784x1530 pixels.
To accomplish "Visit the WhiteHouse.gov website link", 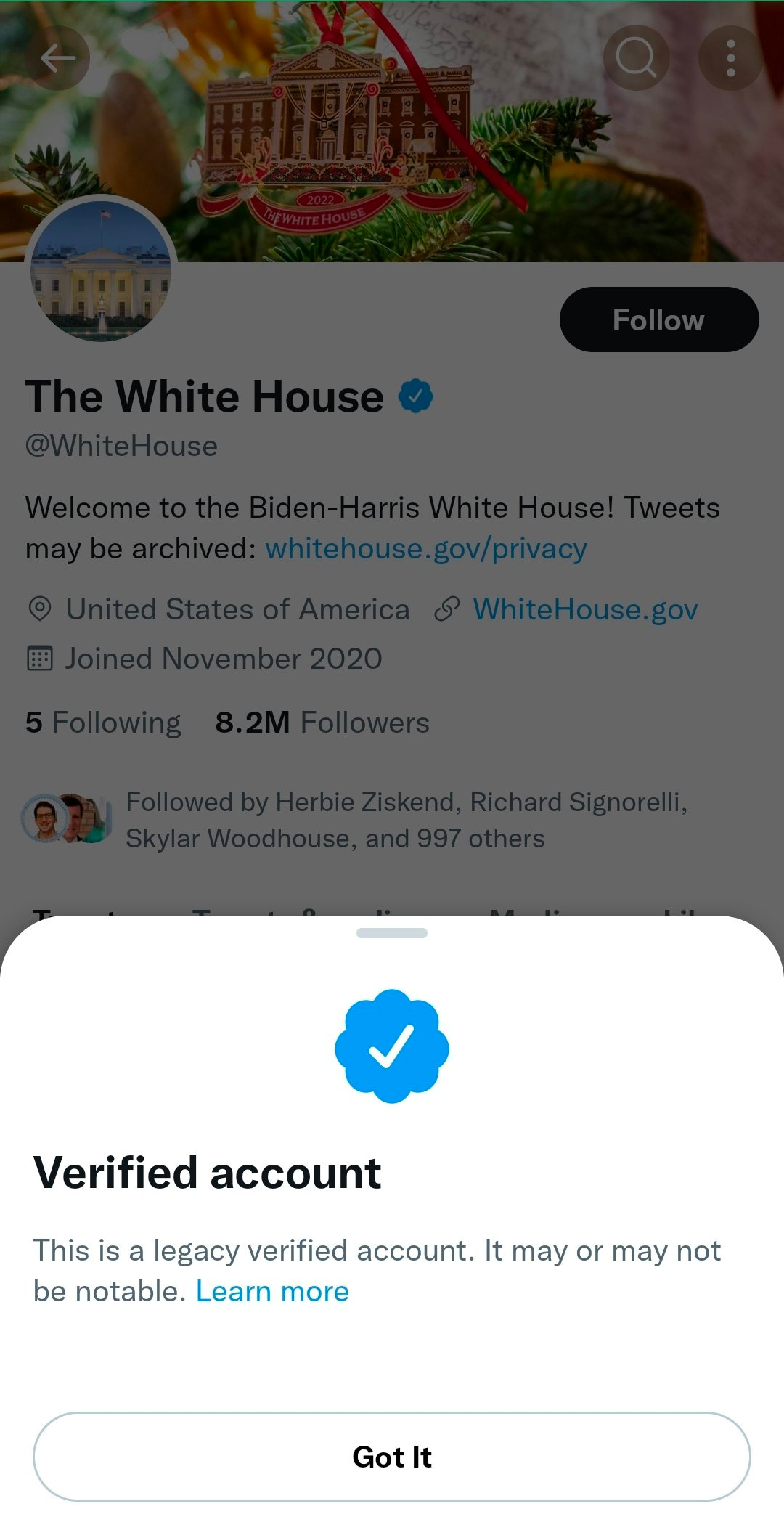I will 585,609.
